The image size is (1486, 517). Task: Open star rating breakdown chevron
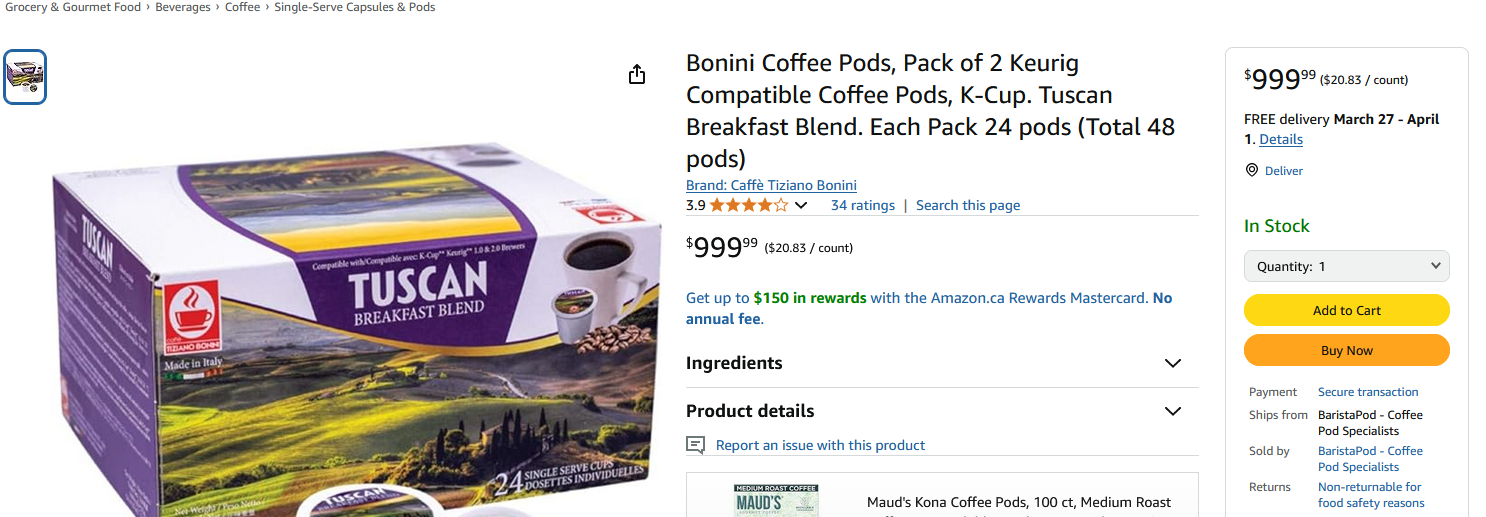coord(801,206)
